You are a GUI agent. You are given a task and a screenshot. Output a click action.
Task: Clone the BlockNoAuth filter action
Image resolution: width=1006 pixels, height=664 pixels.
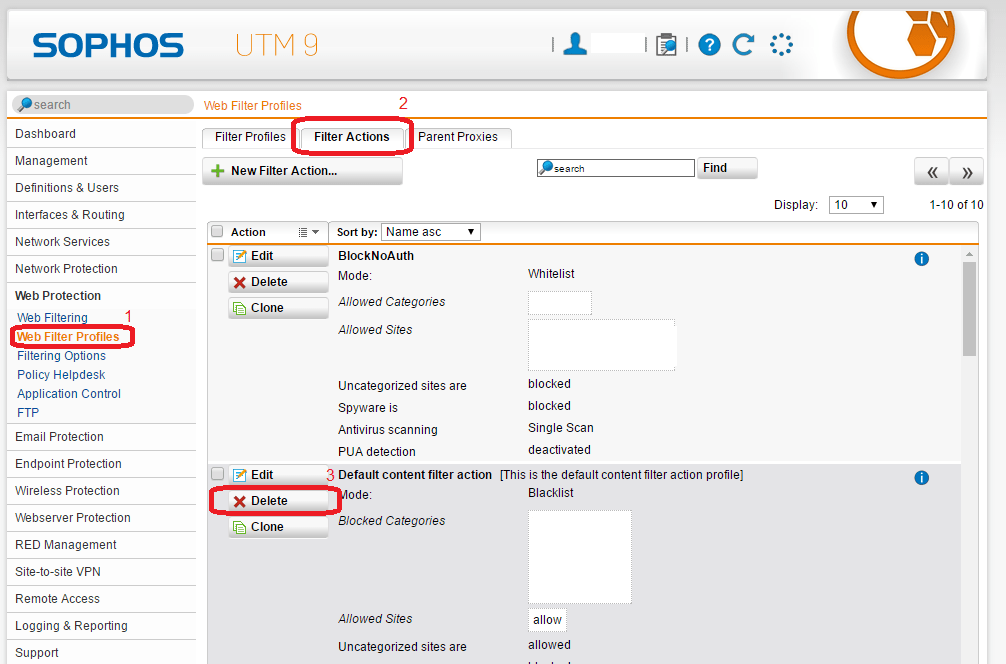coord(278,308)
